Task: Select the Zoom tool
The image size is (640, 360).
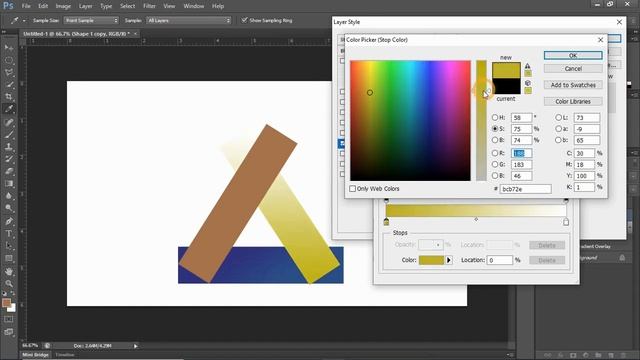Action: point(9,284)
